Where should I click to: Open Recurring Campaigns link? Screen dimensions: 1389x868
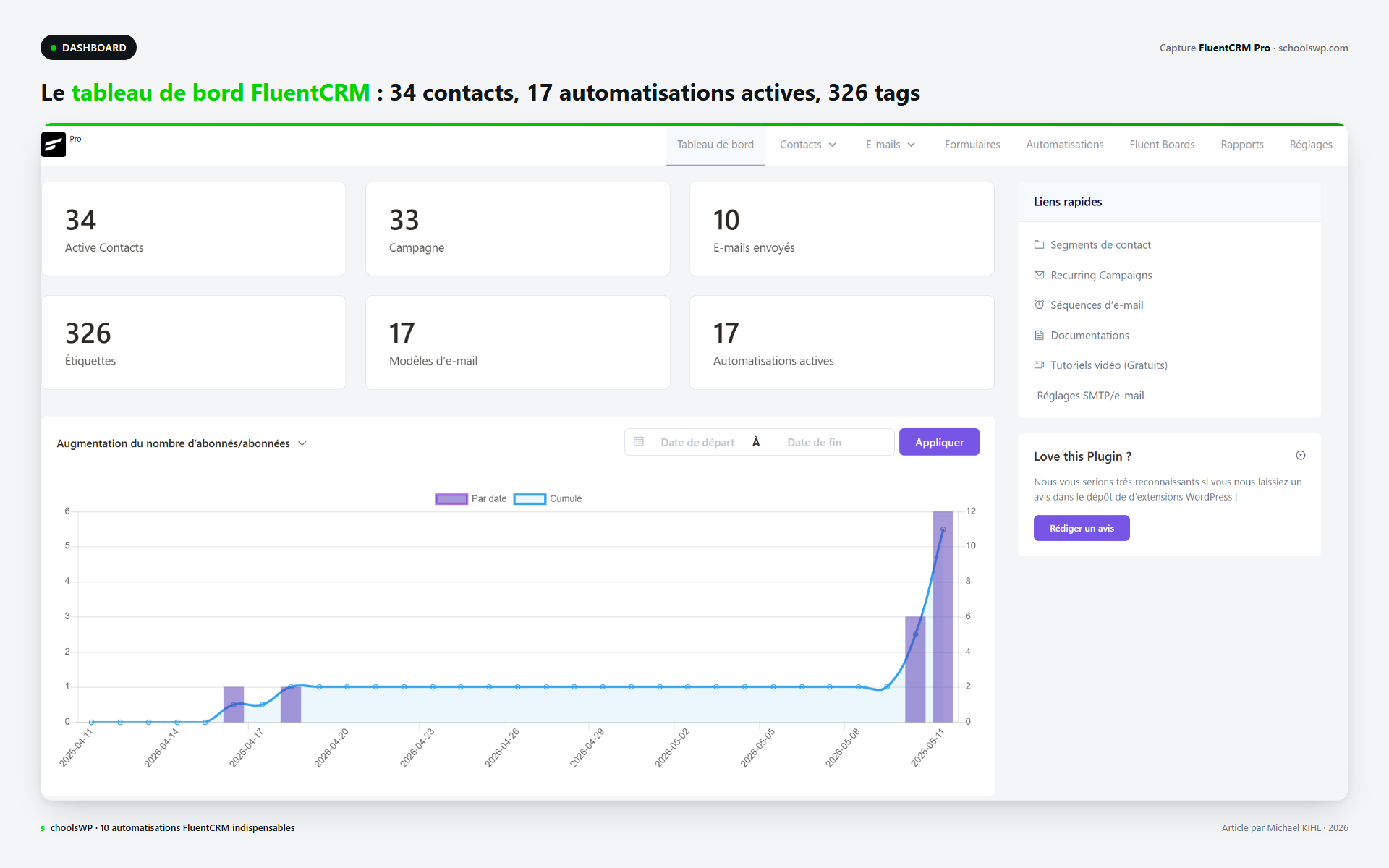1101,275
